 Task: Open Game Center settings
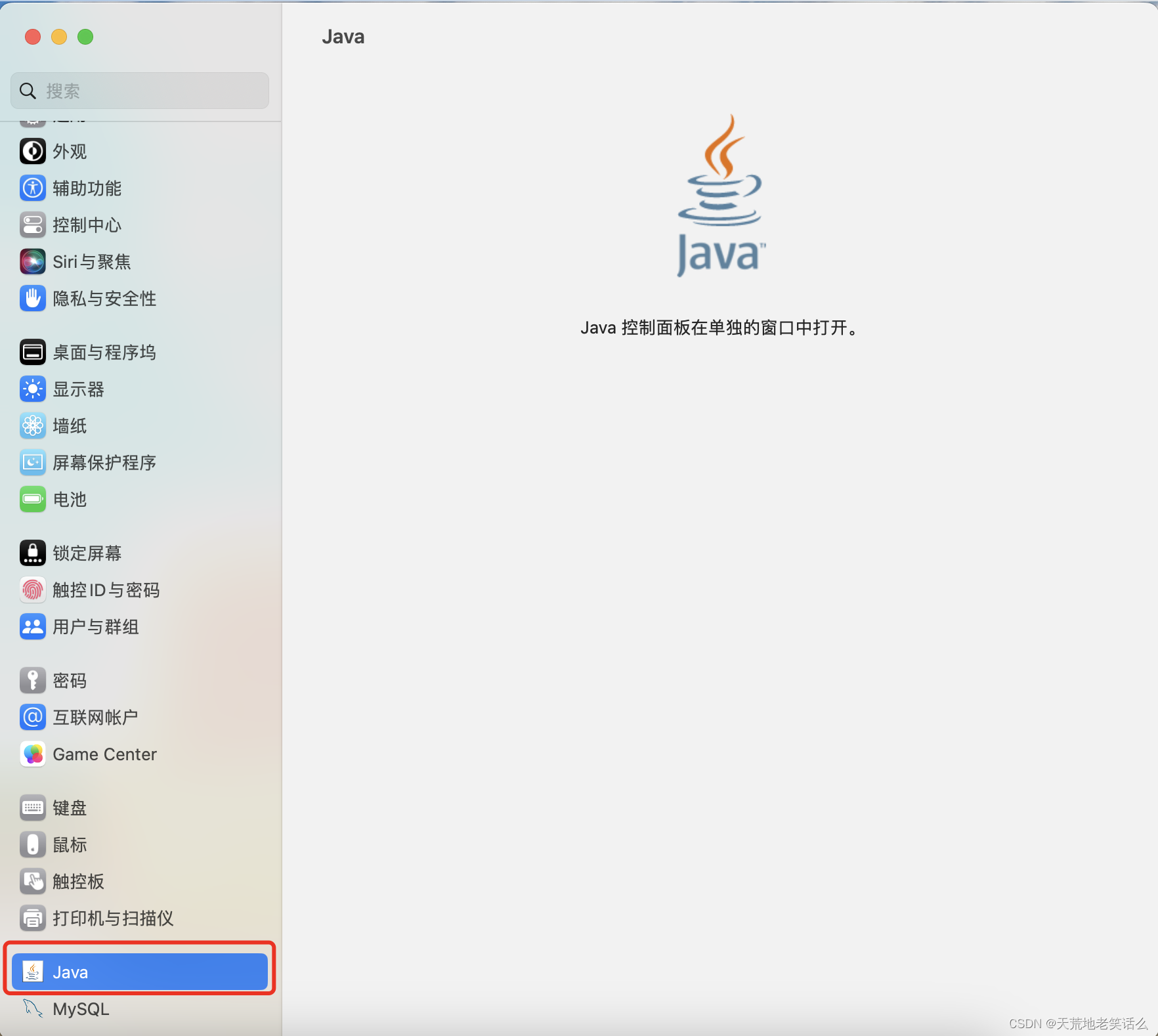click(104, 754)
